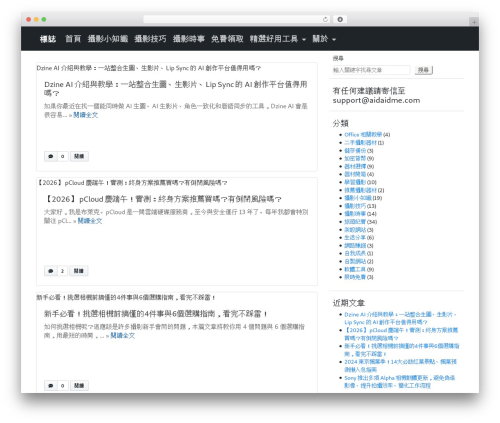Image resolution: width=500 pixels, height=423 pixels.
Task: Open 閱讀全文 link in the pCloud excerpt
Action: 90,221
